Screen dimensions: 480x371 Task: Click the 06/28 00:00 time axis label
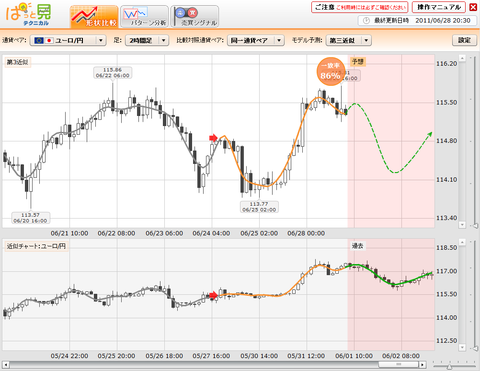click(x=306, y=233)
